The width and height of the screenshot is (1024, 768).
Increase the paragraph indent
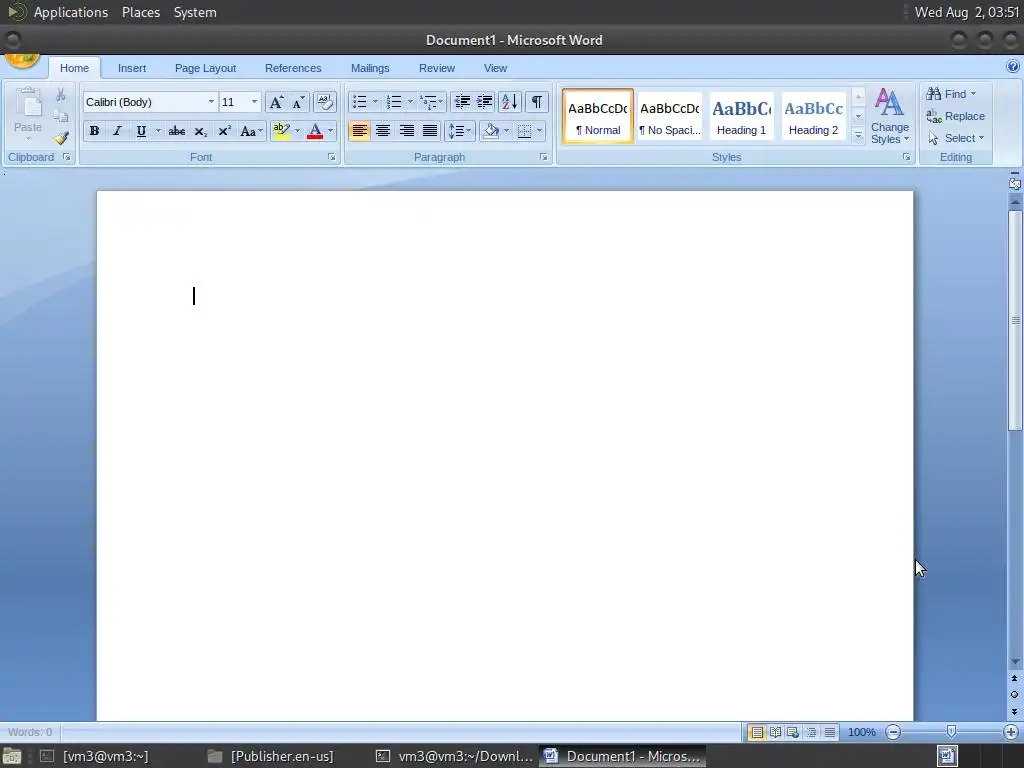pos(485,102)
